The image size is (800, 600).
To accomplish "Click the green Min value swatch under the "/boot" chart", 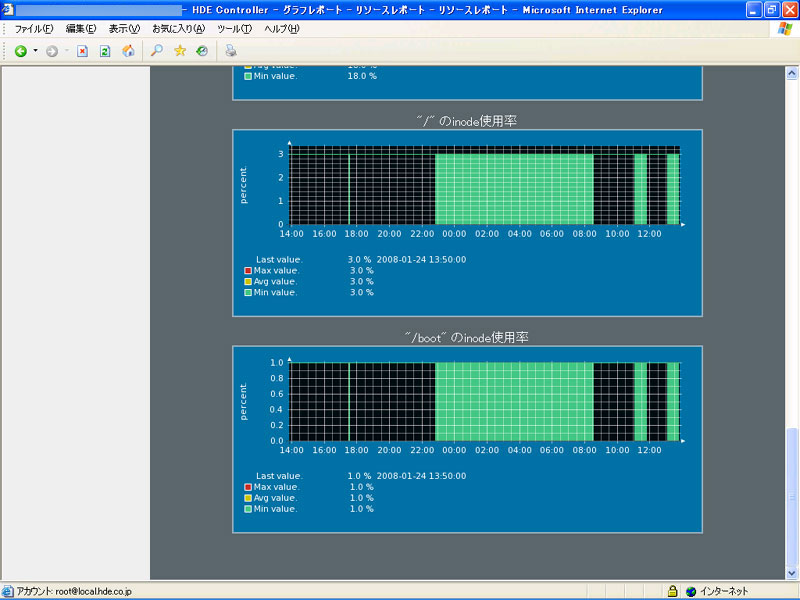I will (x=248, y=509).
